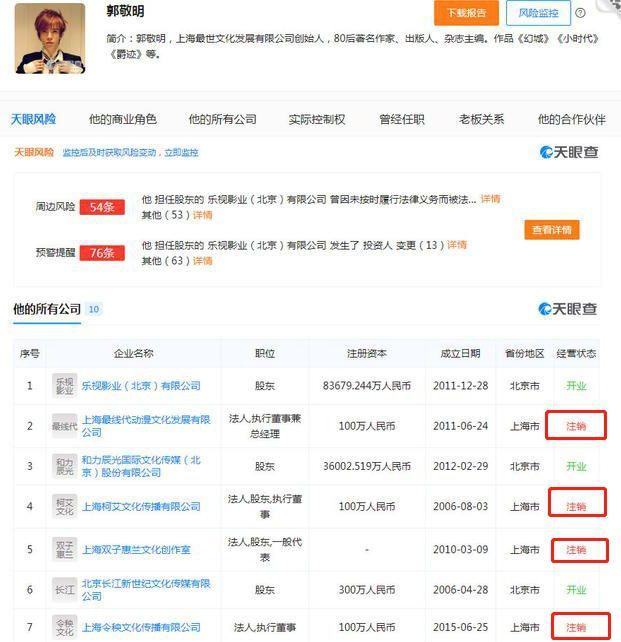Click the 2011-12-28 date cell
The image size is (621, 642).
pyautogui.click(x=461, y=386)
